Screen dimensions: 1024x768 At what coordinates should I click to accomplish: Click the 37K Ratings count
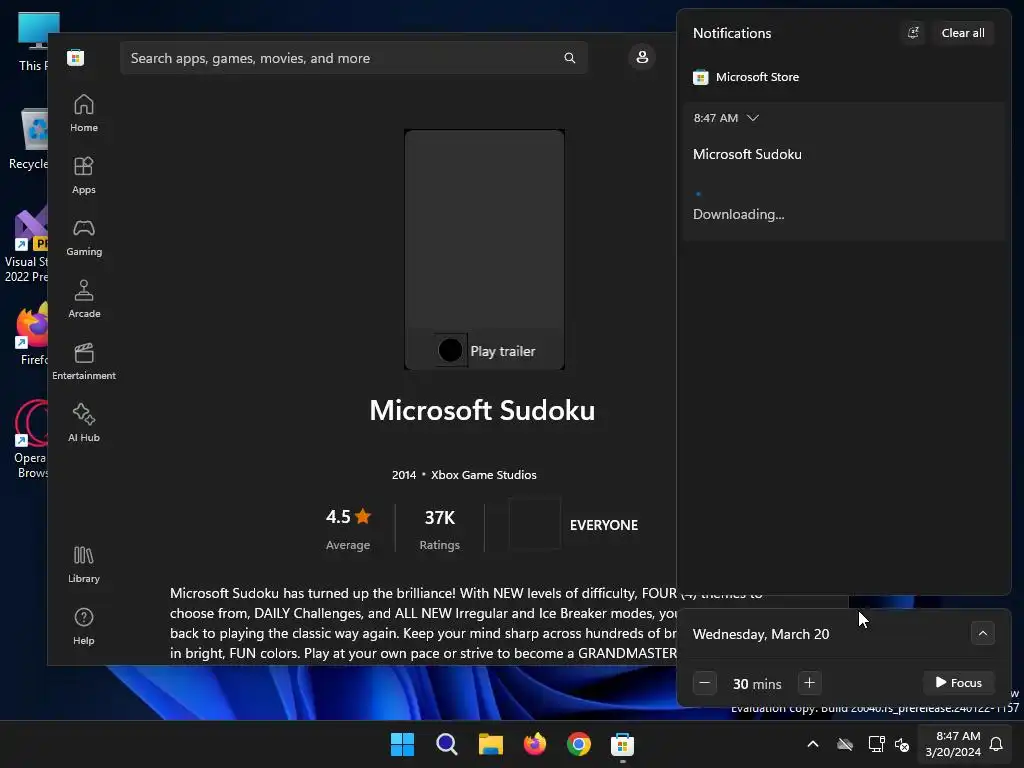(440, 529)
